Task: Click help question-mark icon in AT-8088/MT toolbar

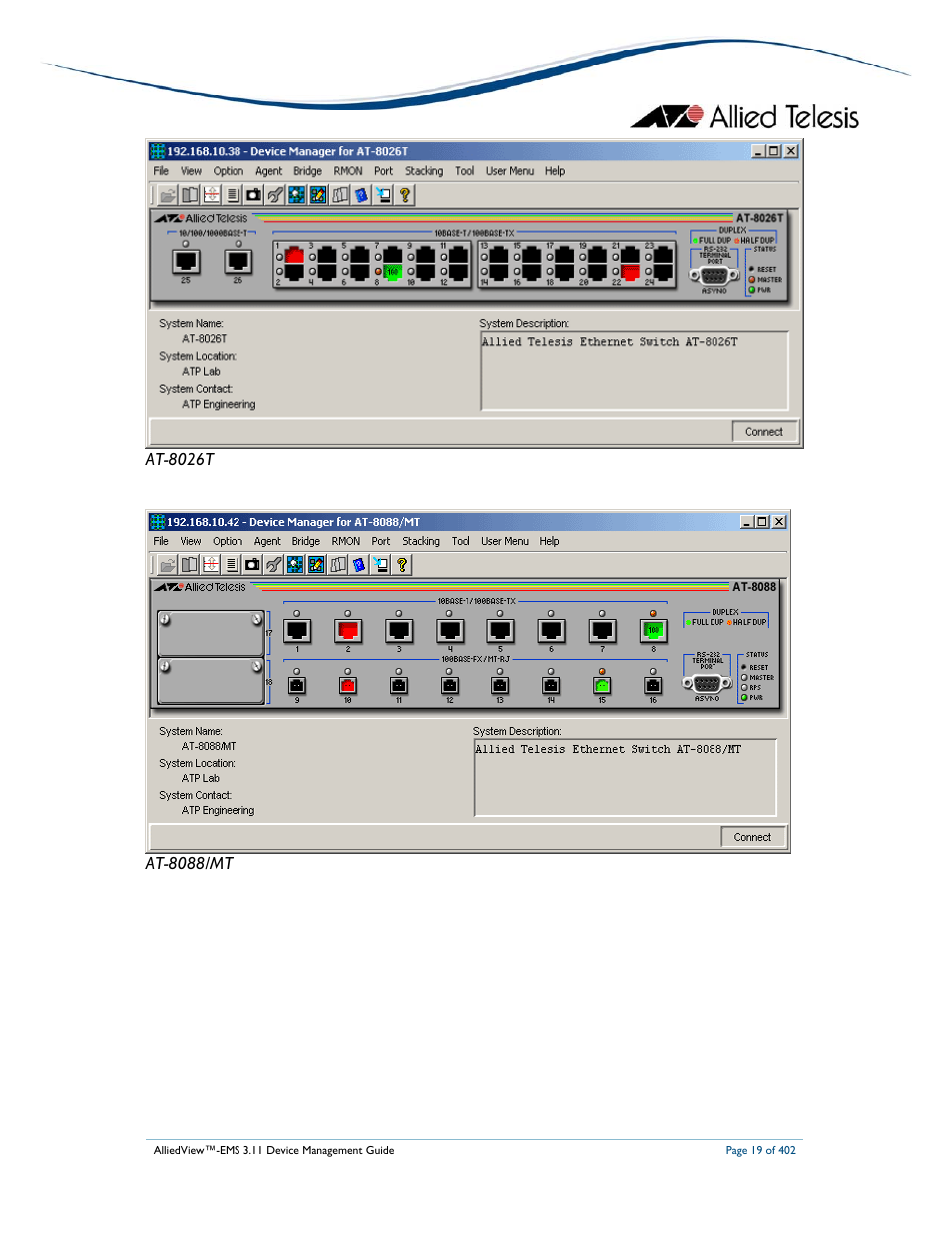Action: [x=402, y=565]
